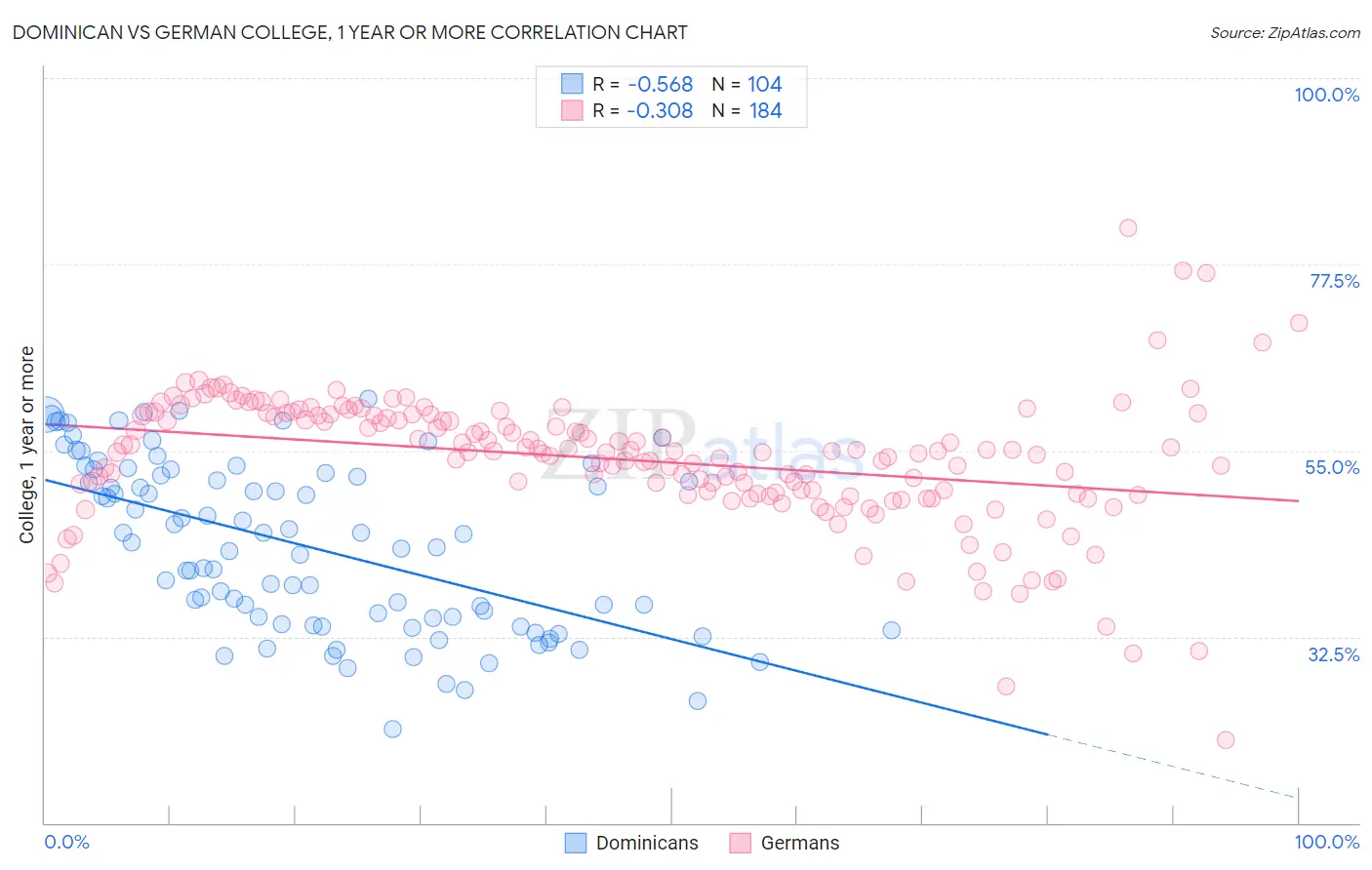This screenshot has height=870, width=1372.
Task: Click the 32.5% y-axis label
Action: (1333, 654)
